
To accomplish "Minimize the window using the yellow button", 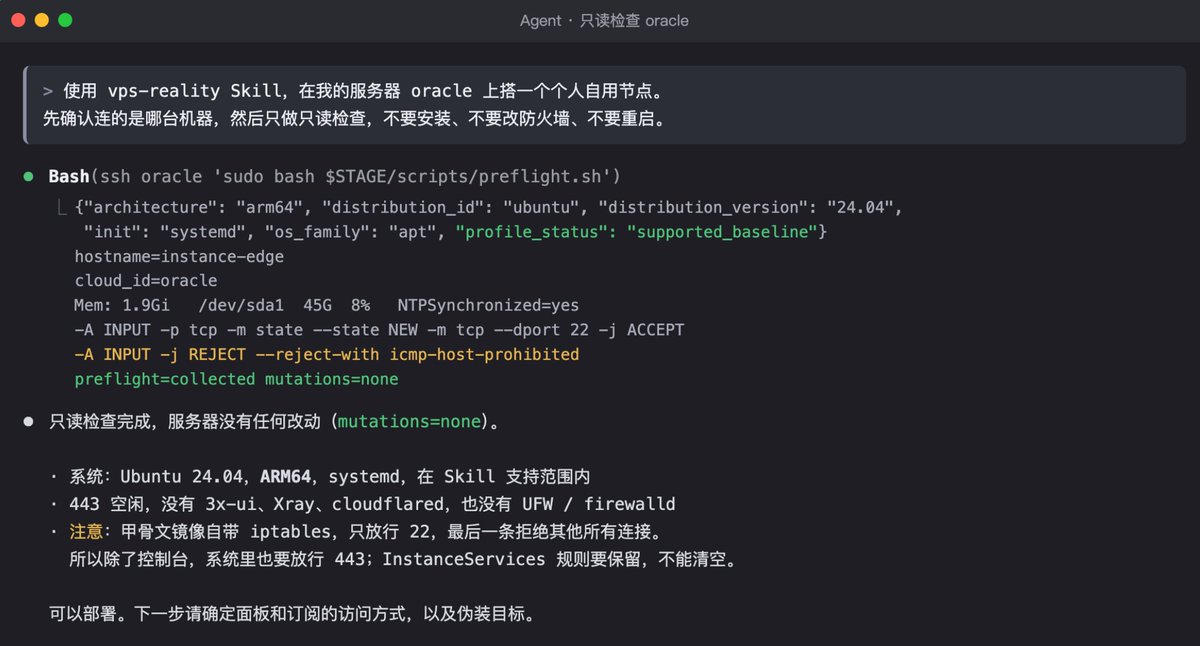I will click(x=41, y=20).
